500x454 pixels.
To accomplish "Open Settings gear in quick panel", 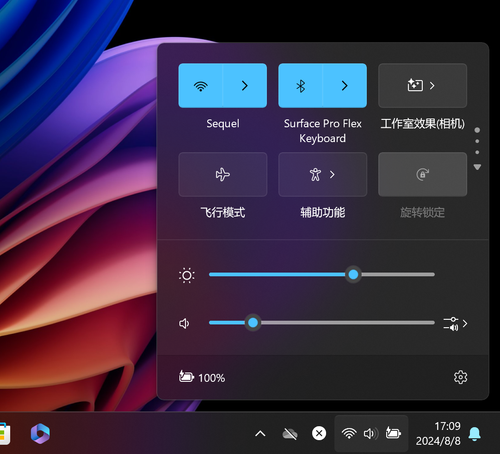I will coord(460,377).
